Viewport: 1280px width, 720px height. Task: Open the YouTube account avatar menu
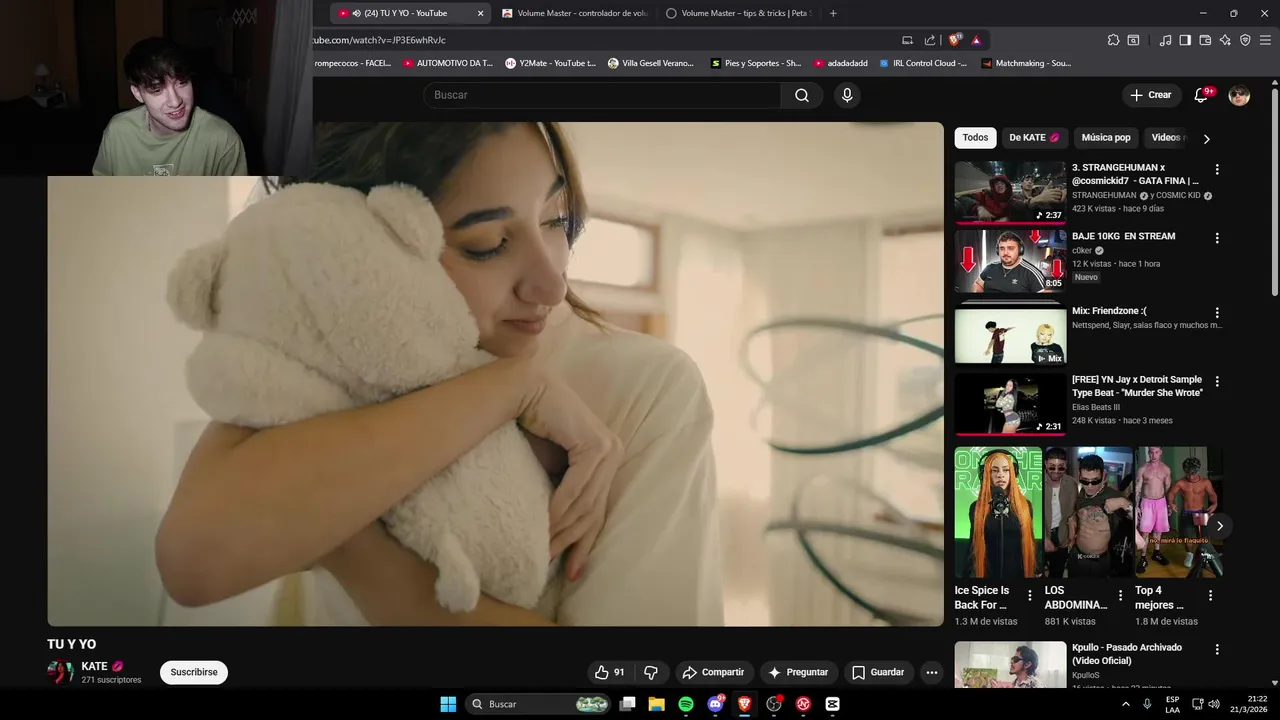point(1239,95)
